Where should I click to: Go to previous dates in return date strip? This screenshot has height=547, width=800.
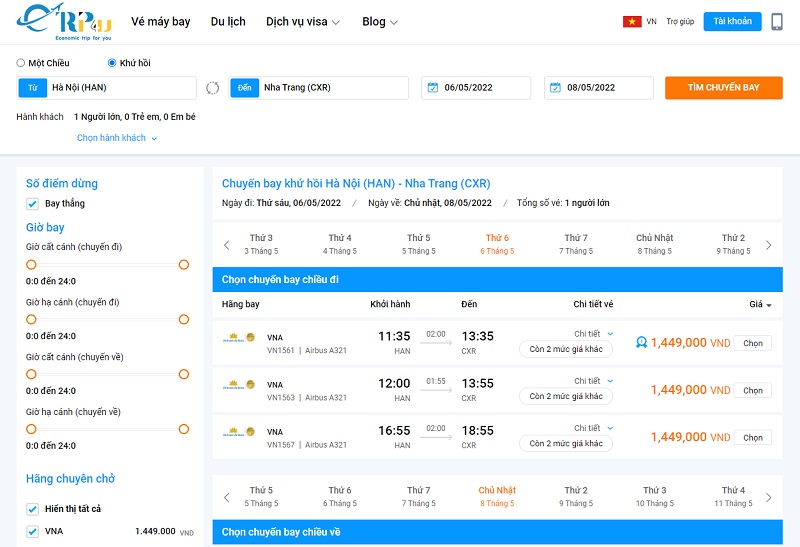(227, 497)
